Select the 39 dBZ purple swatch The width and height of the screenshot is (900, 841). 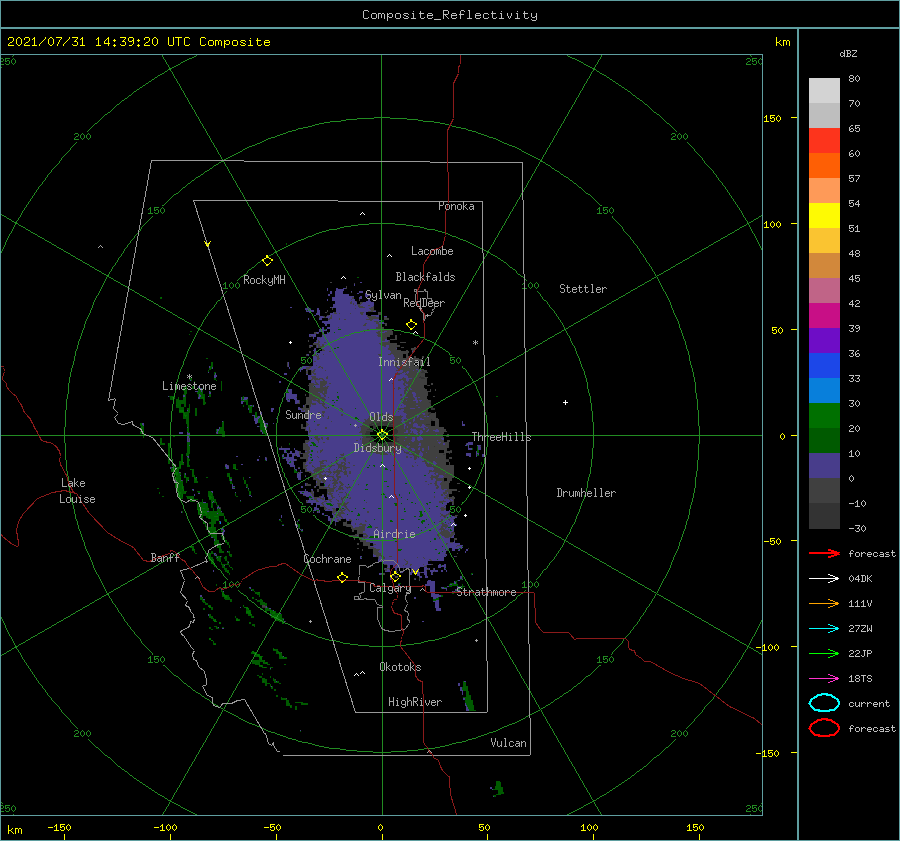824,340
